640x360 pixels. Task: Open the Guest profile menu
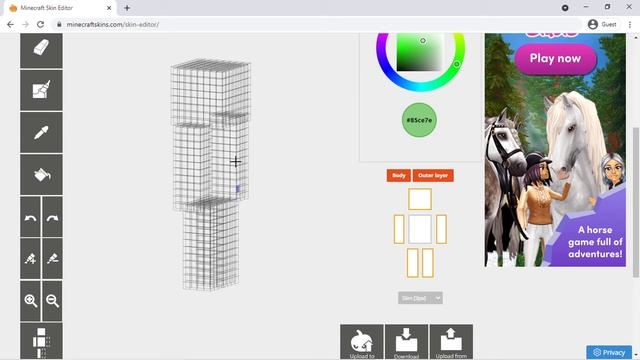point(602,24)
